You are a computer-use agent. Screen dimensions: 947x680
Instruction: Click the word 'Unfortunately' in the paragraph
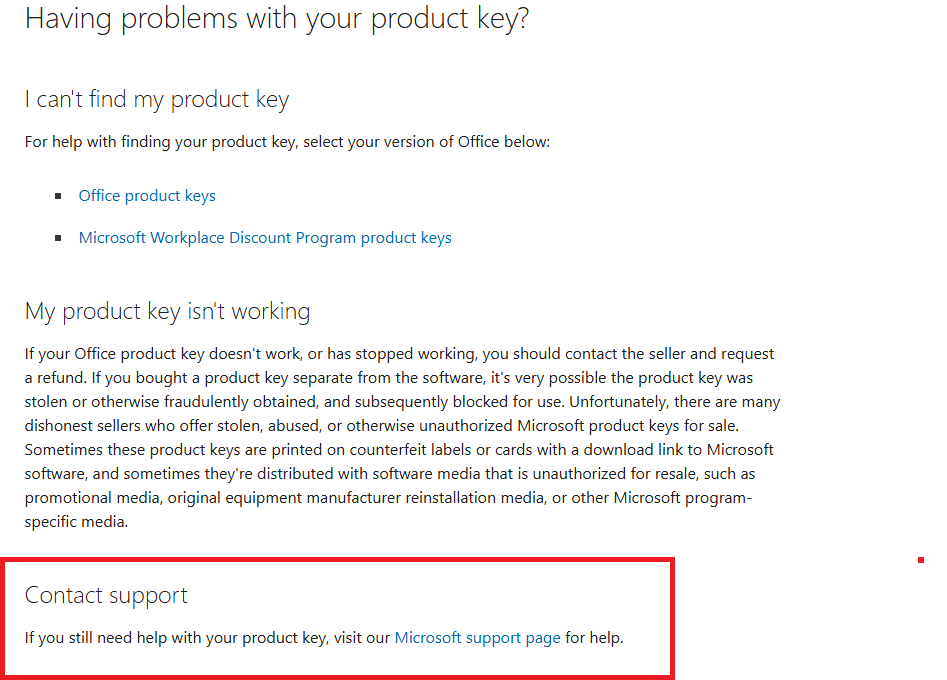click(617, 402)
